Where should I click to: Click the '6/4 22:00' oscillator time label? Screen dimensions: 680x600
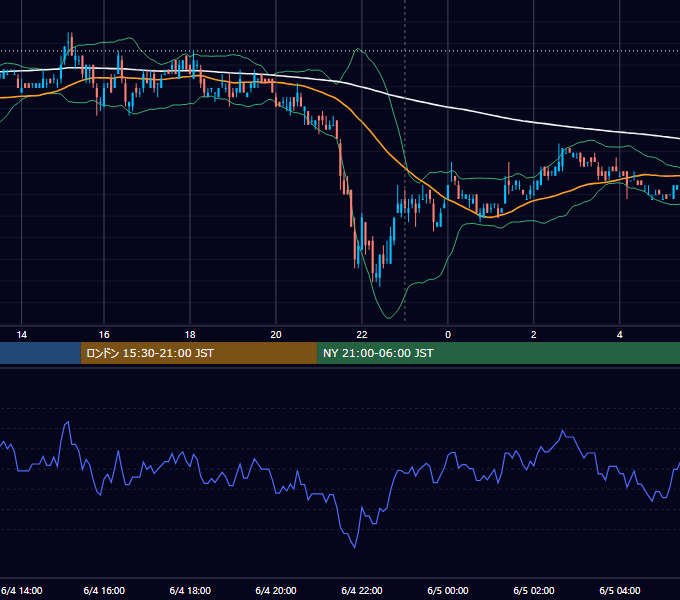point(362,591)
